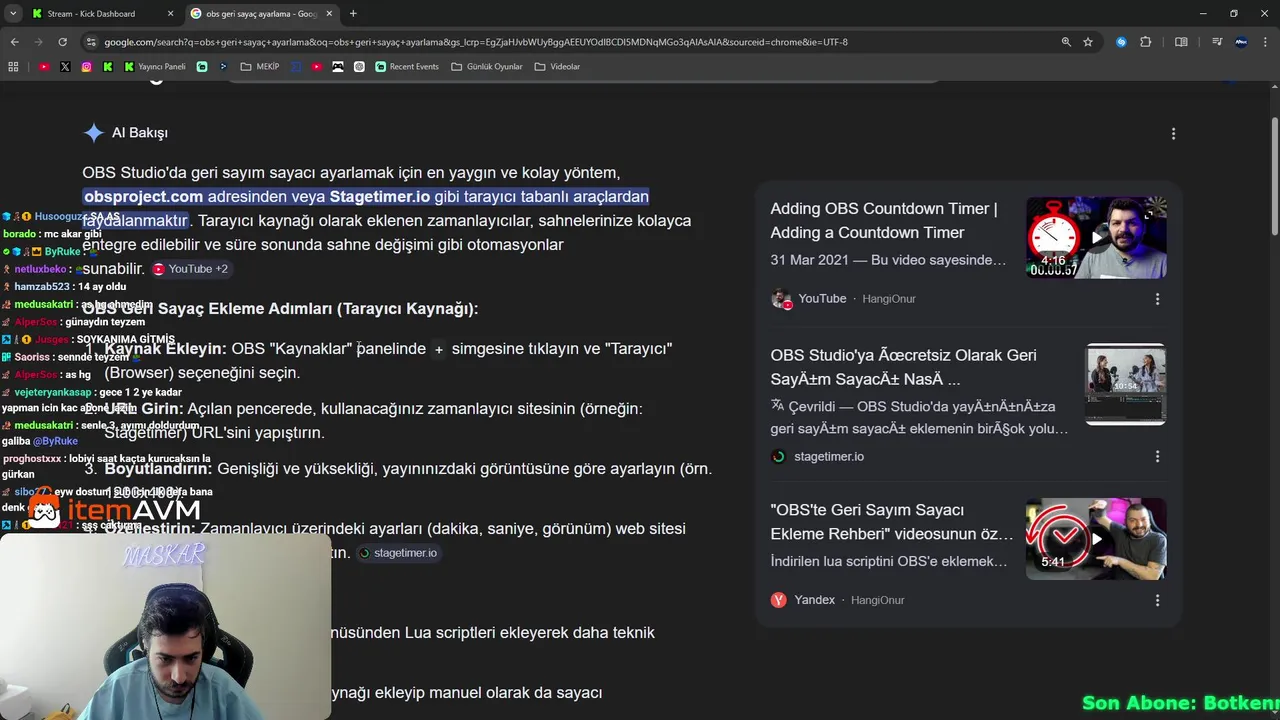This screenshot has width=1280, height=720.
Task: Play the 5:41 Yandex video thumbnail
Action: [x=1096, y=539]
